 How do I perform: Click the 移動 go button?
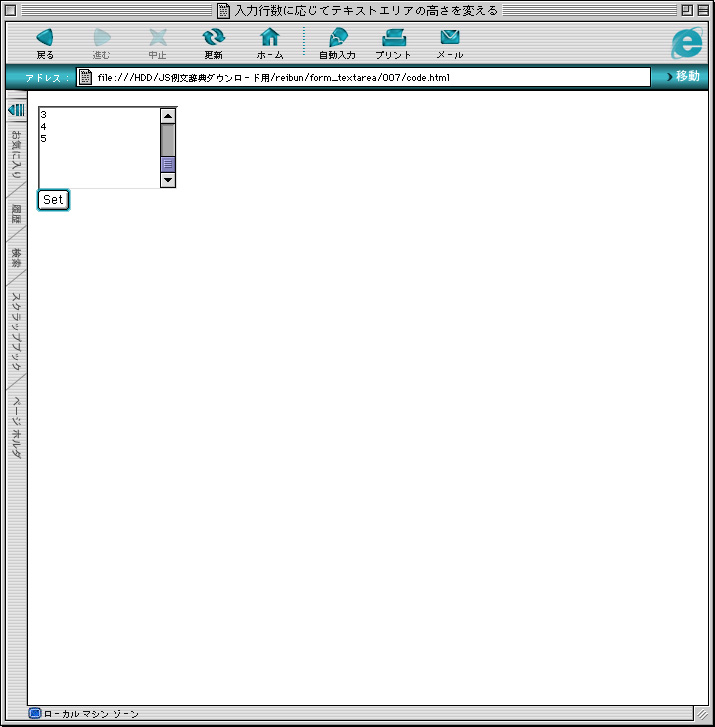click(683, 76)
